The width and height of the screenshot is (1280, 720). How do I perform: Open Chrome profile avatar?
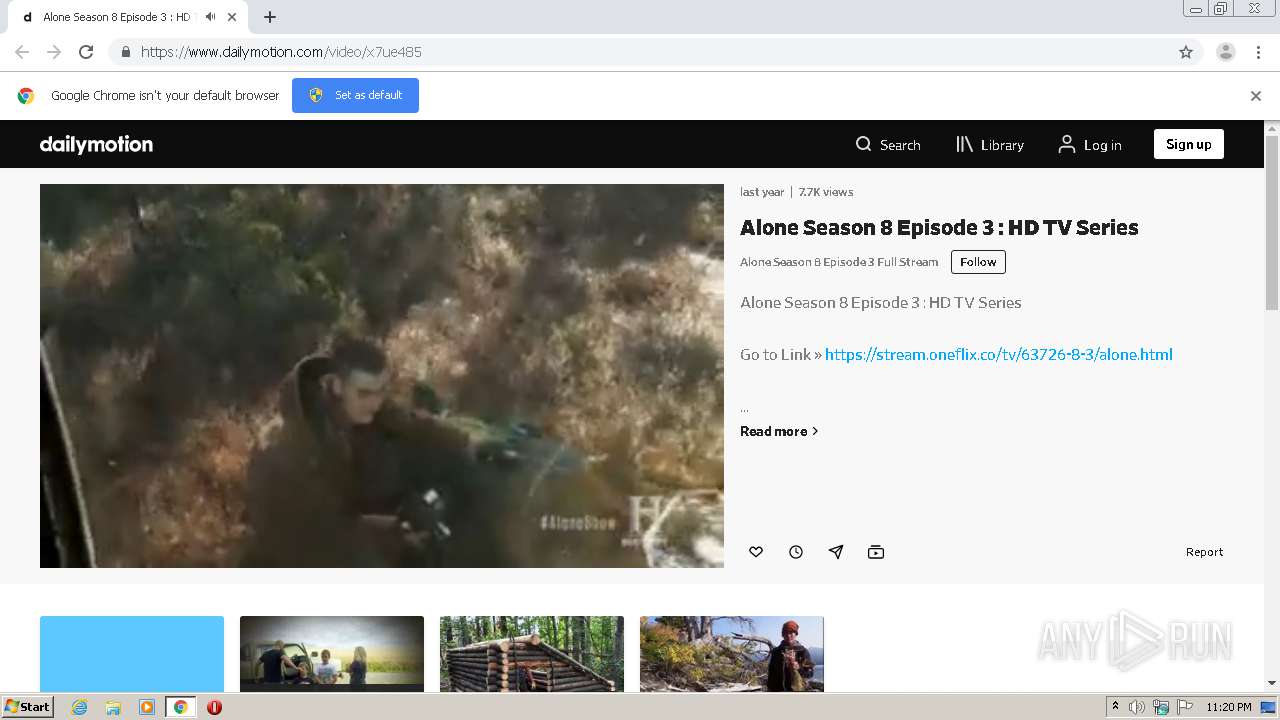tap(1226, 52)
